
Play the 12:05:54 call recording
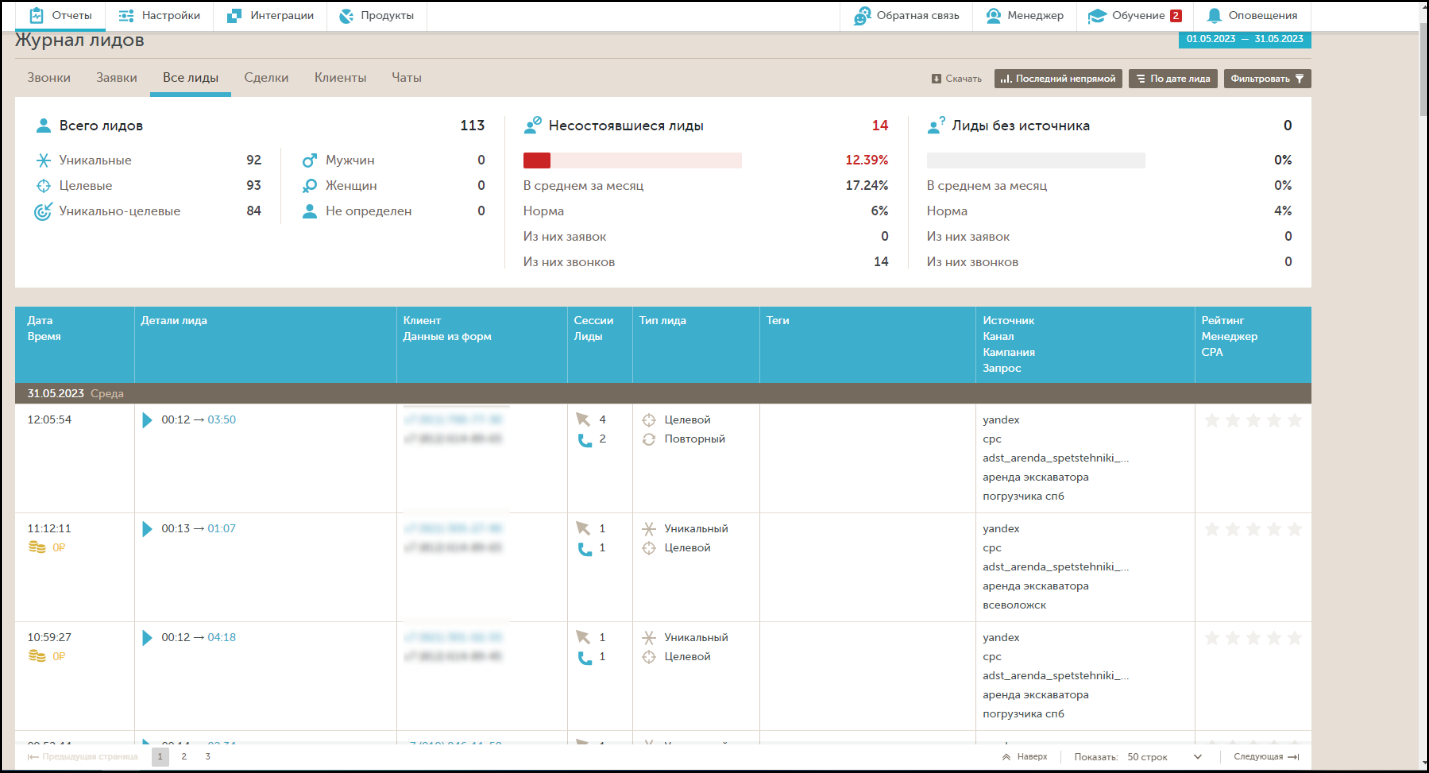click(148, 420)
